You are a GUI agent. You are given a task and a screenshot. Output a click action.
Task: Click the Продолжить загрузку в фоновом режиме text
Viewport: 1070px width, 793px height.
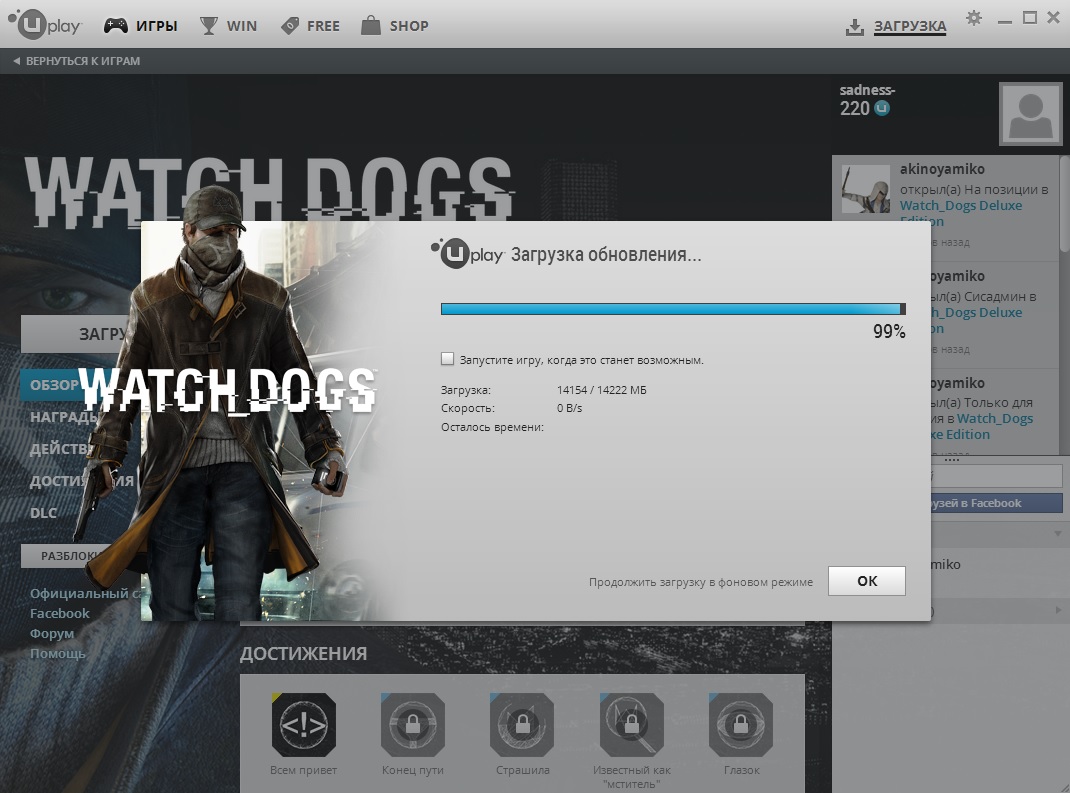coord(701,582)
